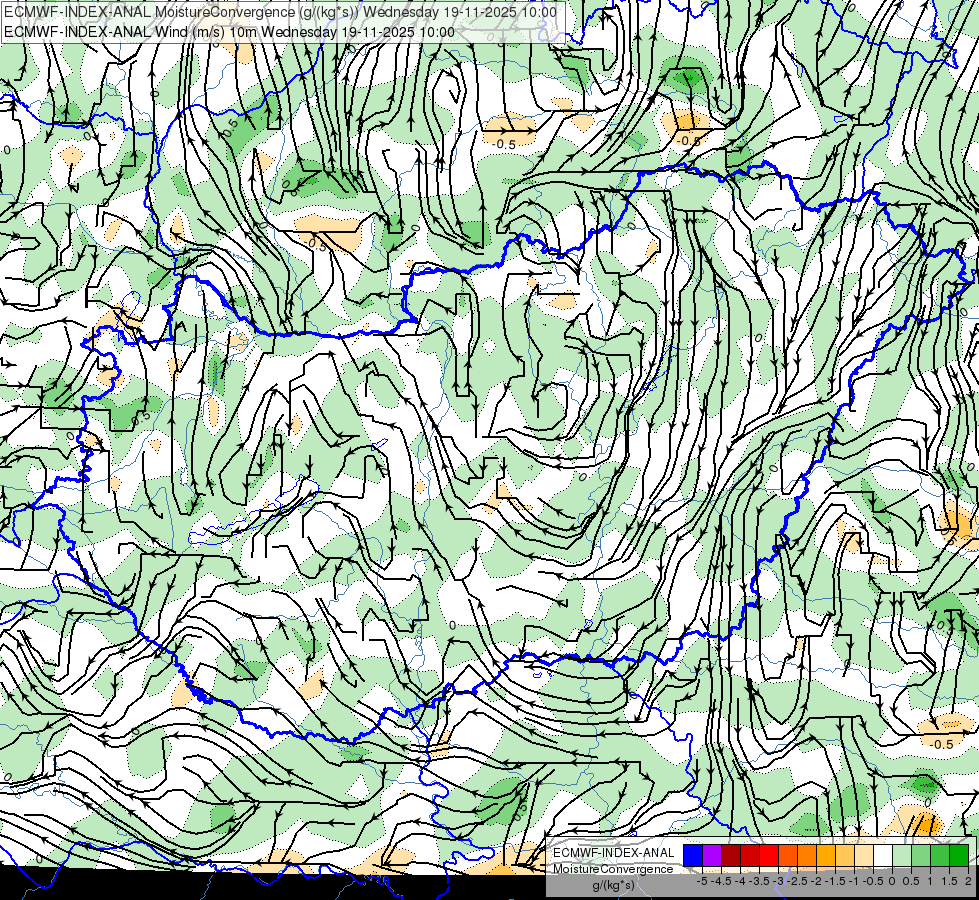The height and width of the screenshot is (900, 979).
Task: Click 'ECMWF-INDEX-ANAL' label in the legend box
Action: tap(614, 853)
